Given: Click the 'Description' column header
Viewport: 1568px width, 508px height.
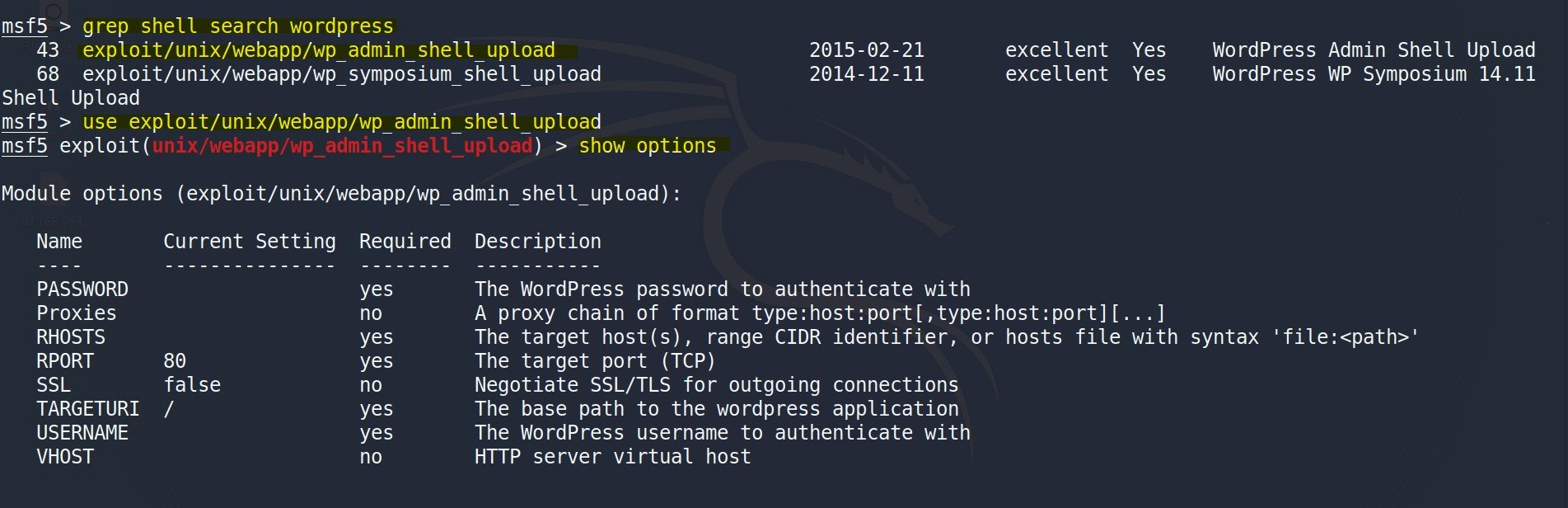Looking at the screenshot, I should coord(538,242).
